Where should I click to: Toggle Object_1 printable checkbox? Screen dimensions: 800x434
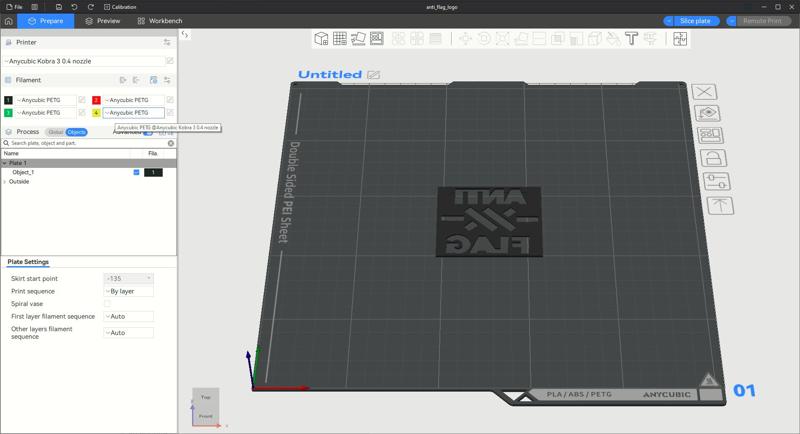(x=136, y=172)
